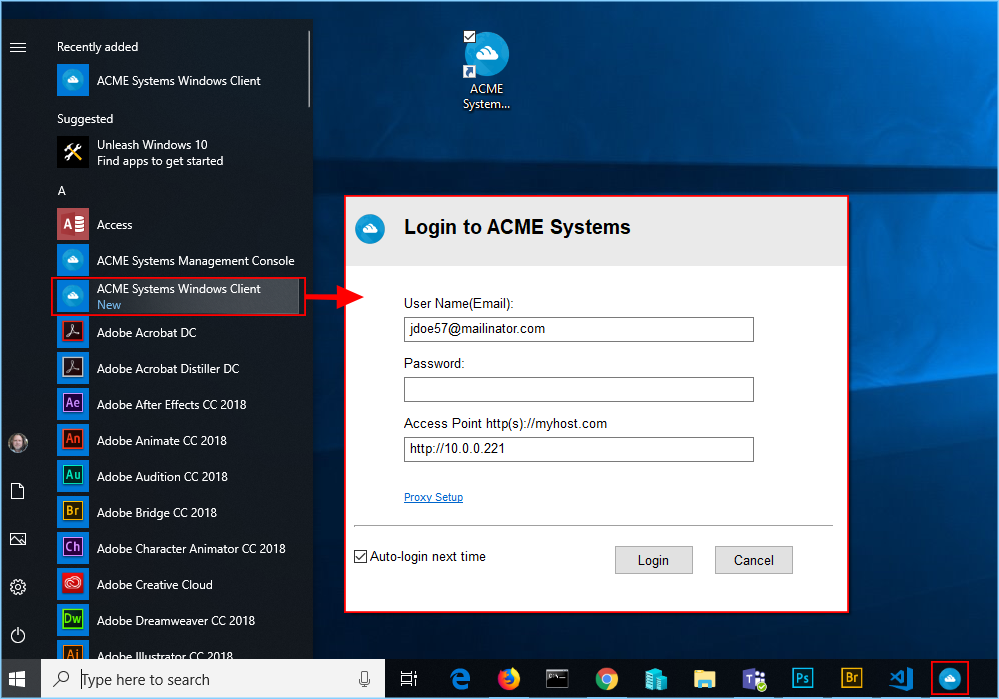This screenshot has width=999, height=699.
Task: Open Adobe Character Animator CC 2018
Action: tap(177, 549)
